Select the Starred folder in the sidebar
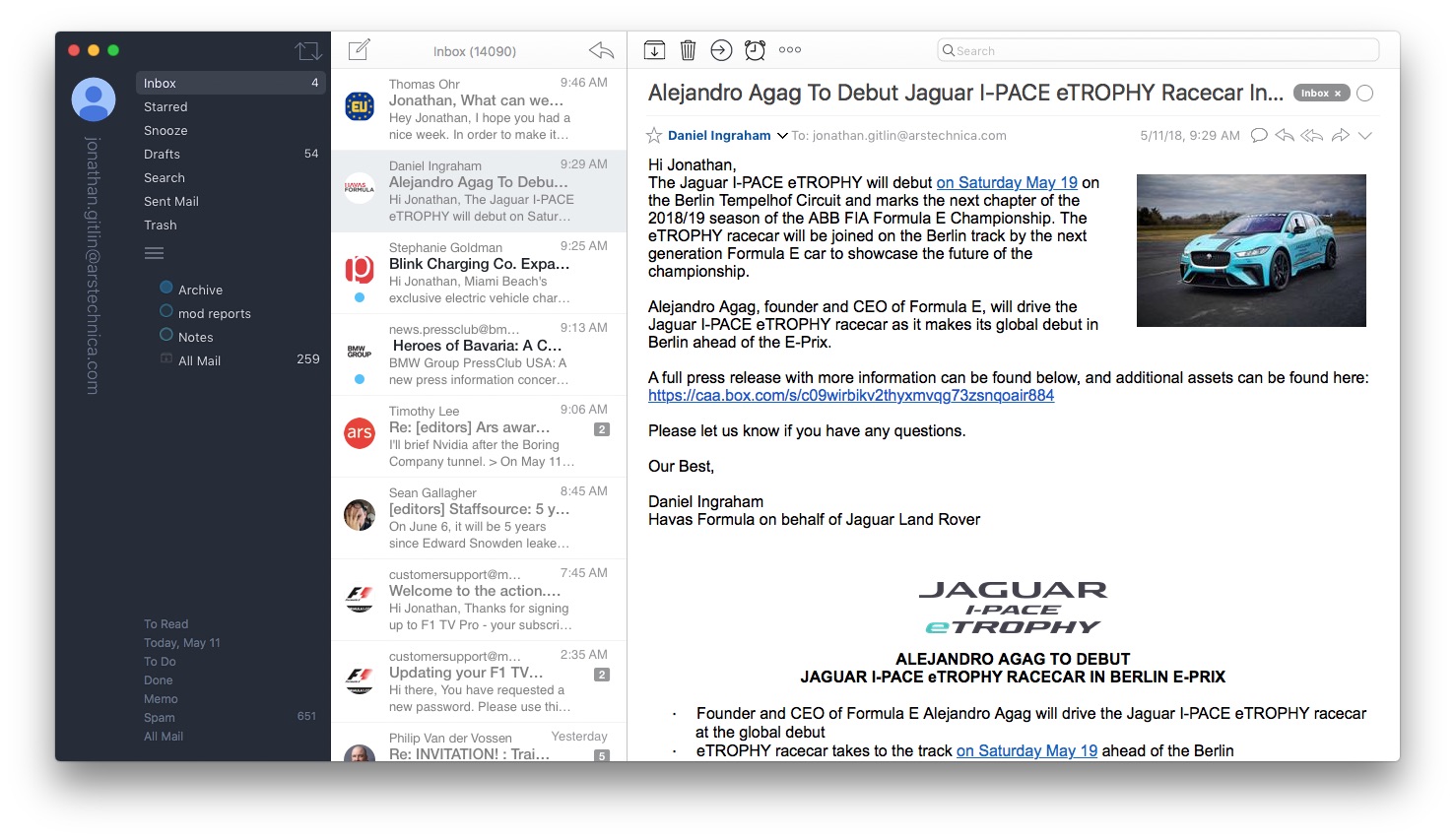 click(x=165, y=106)
